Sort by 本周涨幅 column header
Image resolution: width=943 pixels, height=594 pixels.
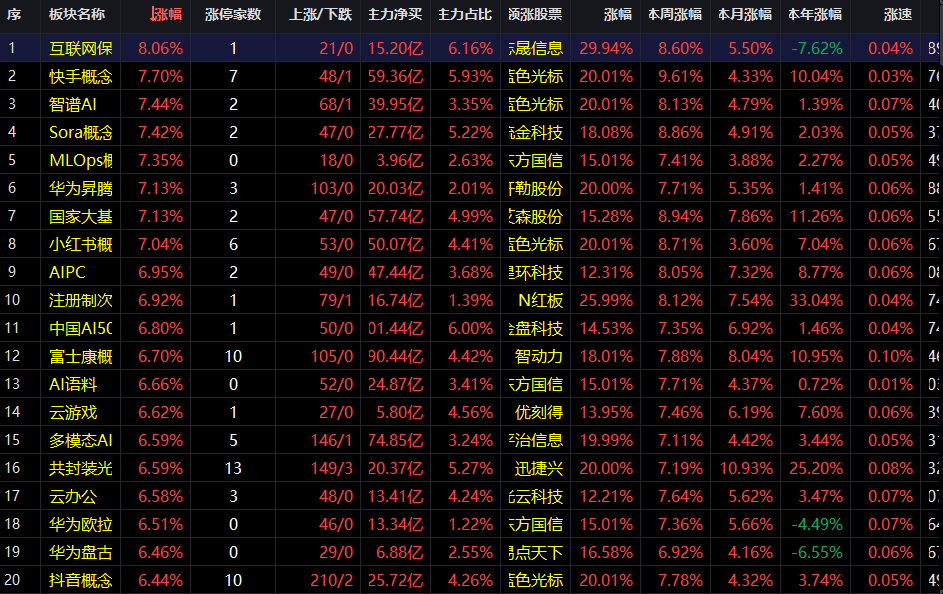point(675,14)
